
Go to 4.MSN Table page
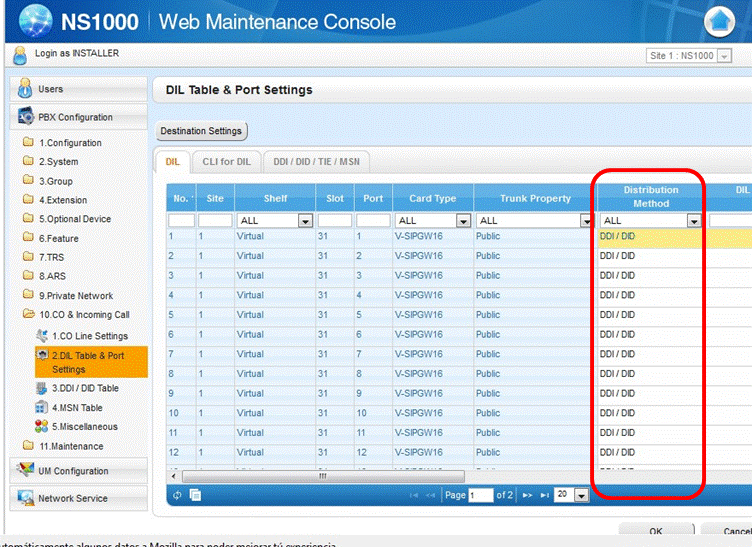click(77, 408)
